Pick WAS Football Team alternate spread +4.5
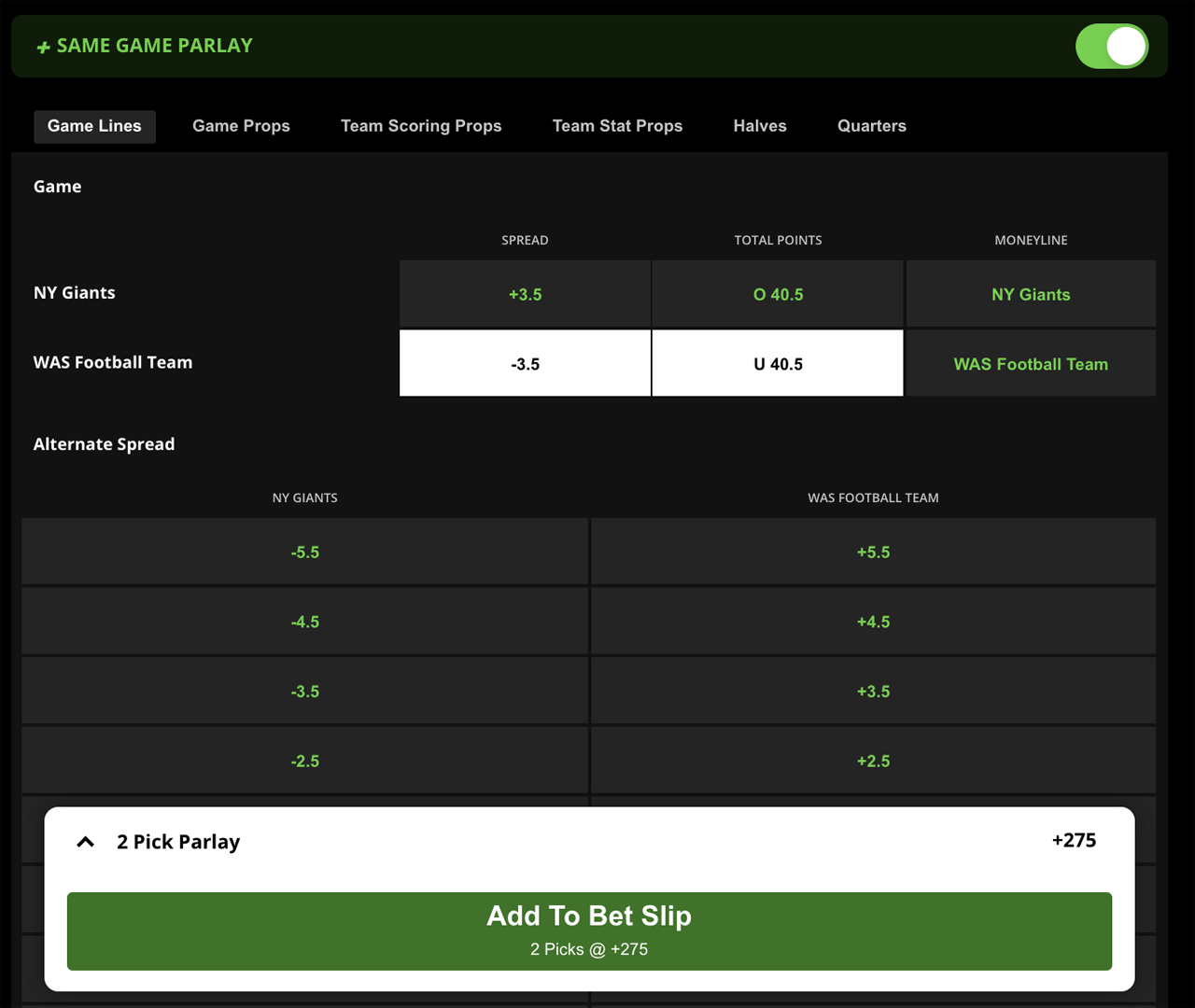 873,622
